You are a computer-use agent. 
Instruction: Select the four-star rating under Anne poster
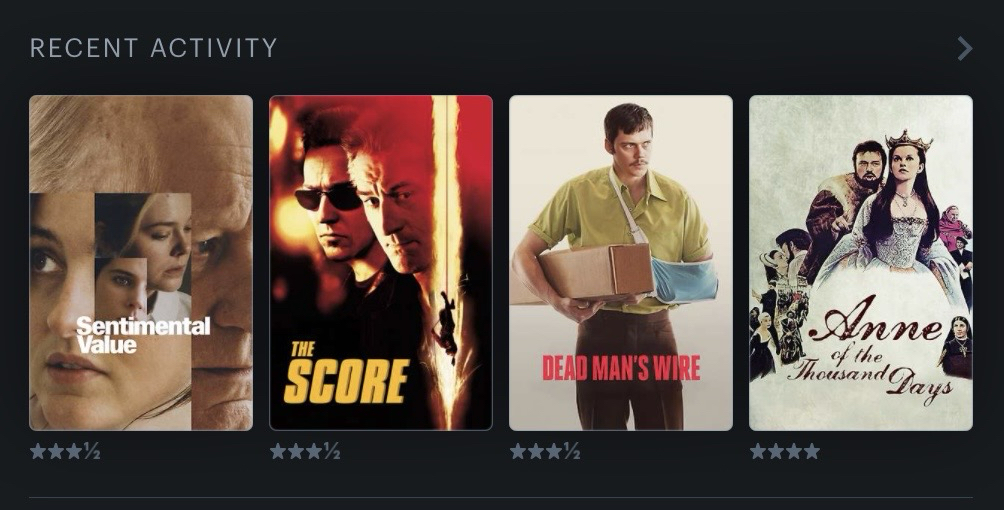pyautogui.click(x=784, y=452)
